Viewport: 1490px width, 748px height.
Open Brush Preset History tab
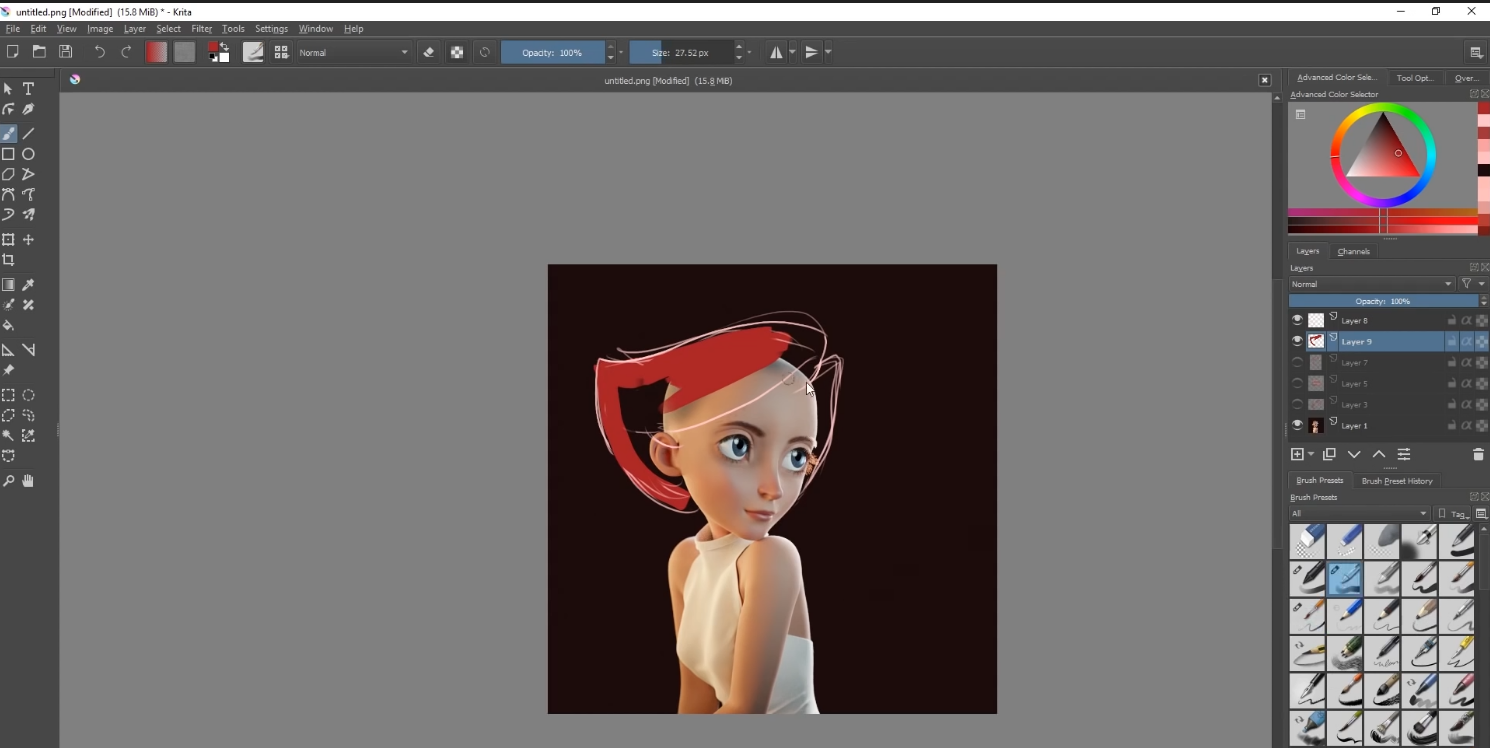1396,481
